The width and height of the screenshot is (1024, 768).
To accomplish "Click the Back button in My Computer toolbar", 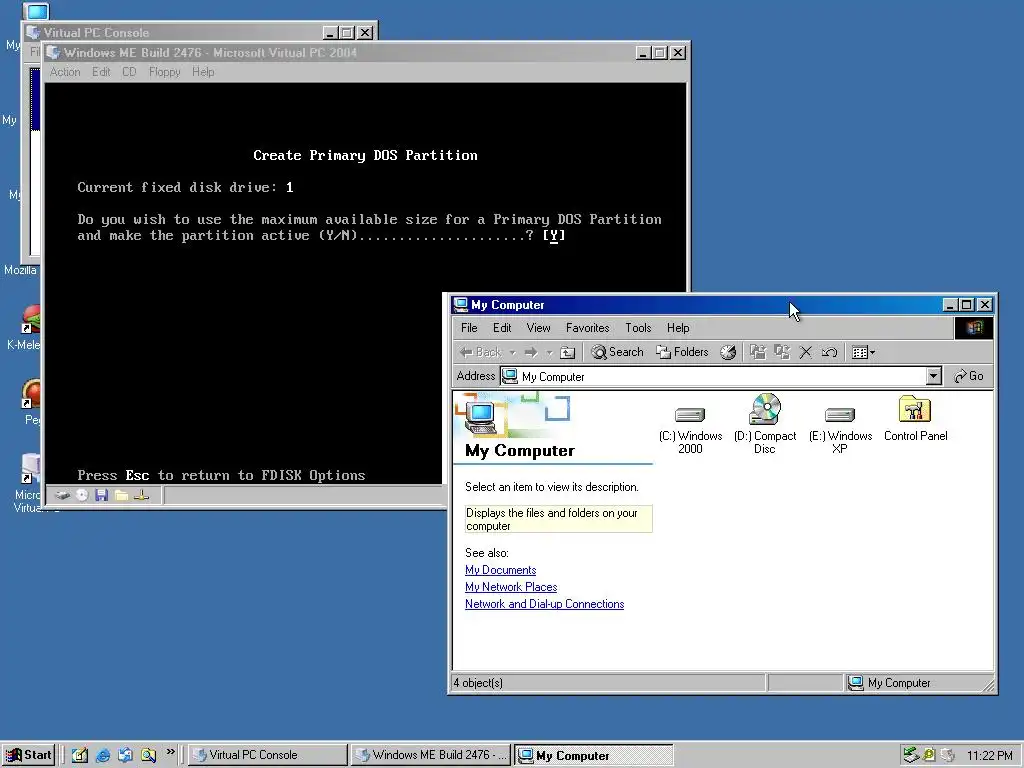I will [x=481, y=352].
